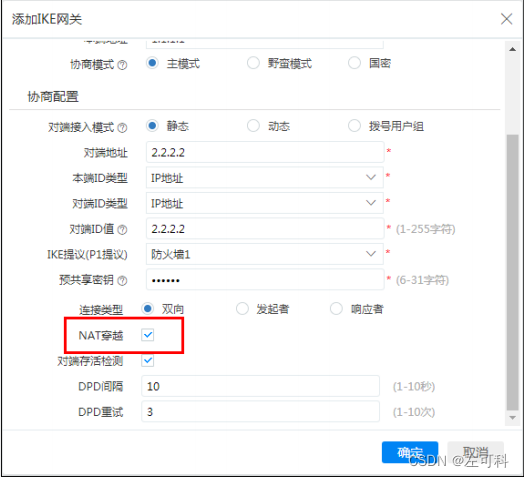Click the 确定 button
524x477 pixels.
coord(410,452)
